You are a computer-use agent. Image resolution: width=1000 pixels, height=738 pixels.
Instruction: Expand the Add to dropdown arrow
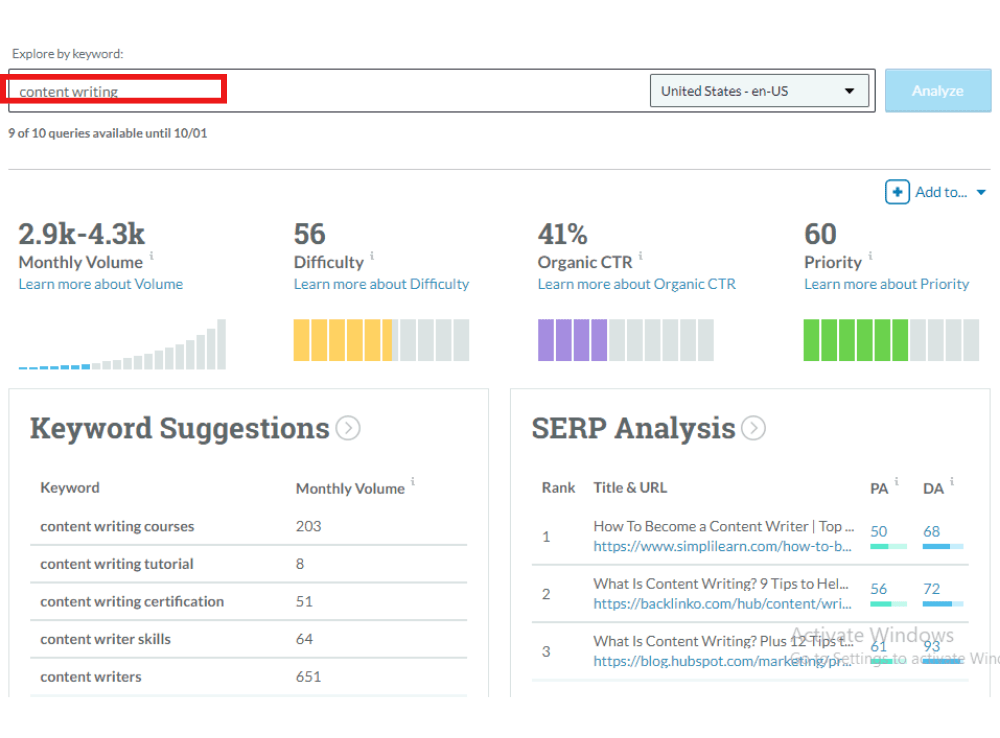click(x=981, y=193)
